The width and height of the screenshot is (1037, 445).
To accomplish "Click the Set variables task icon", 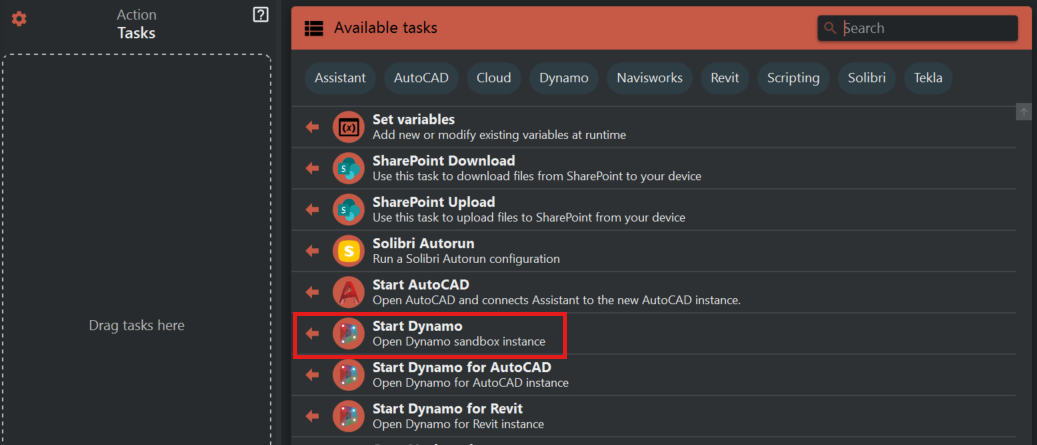I will 349,127.
